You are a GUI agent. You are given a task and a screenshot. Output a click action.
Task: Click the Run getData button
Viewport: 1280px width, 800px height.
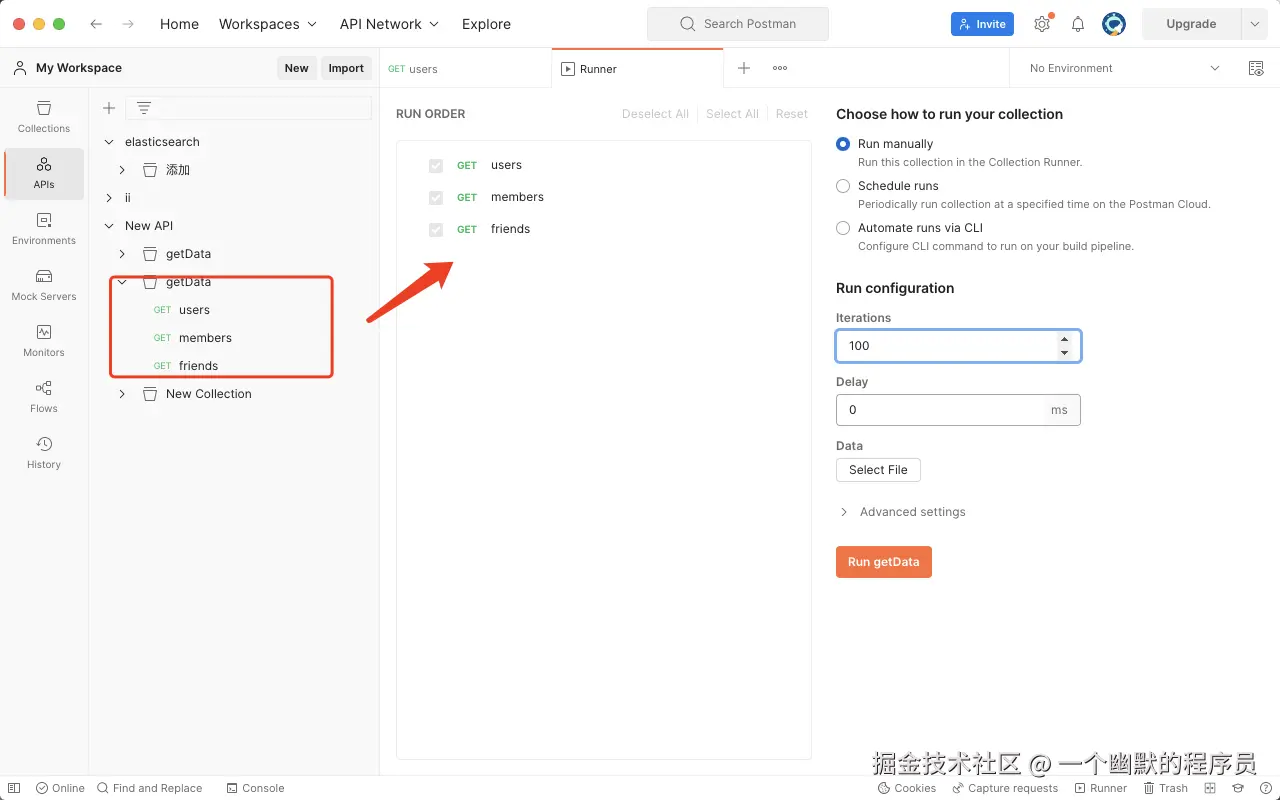click(x=884, y=562)
